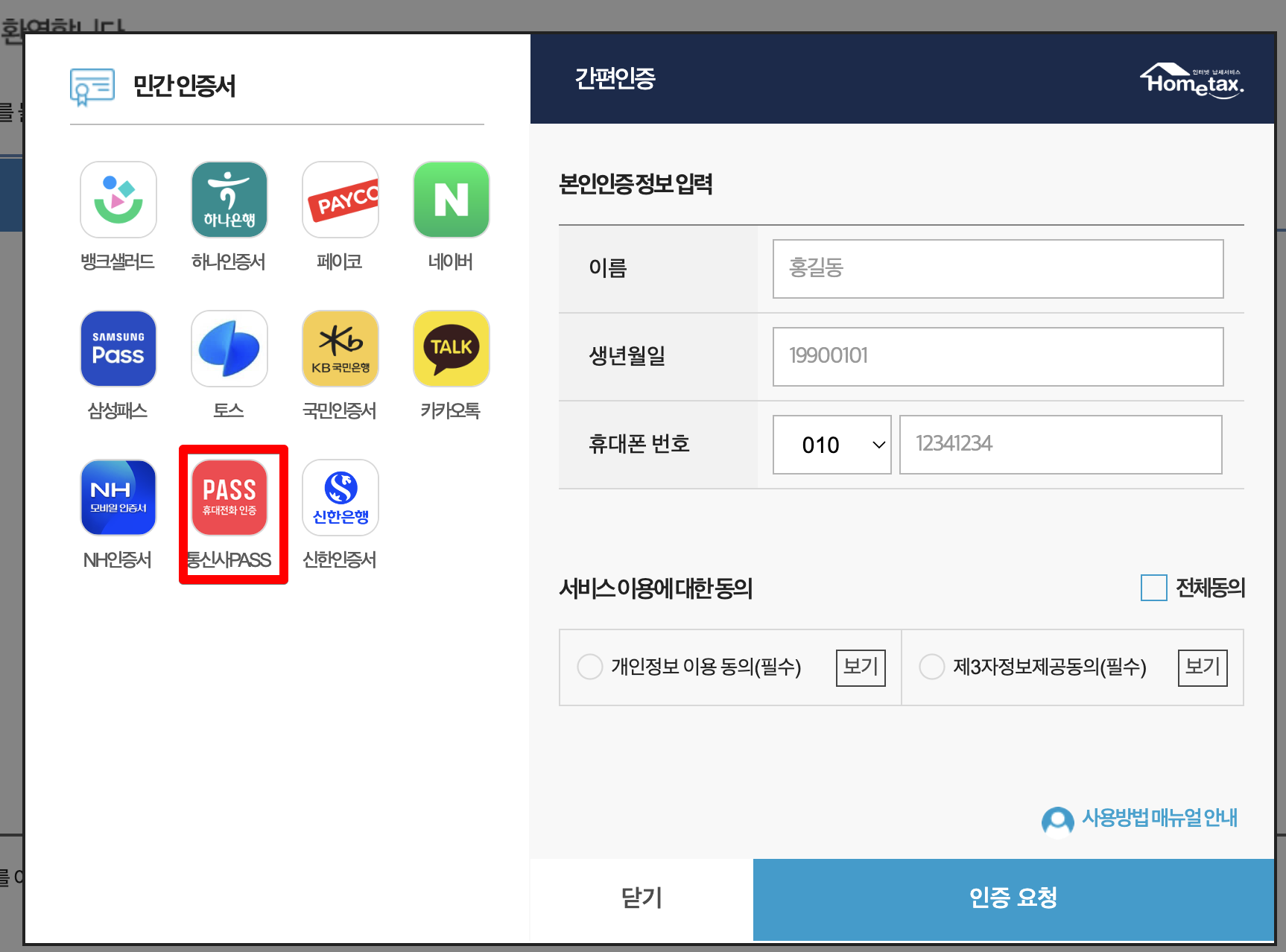
Task: Click the 네이버 text label
Action: click(451, 262)
